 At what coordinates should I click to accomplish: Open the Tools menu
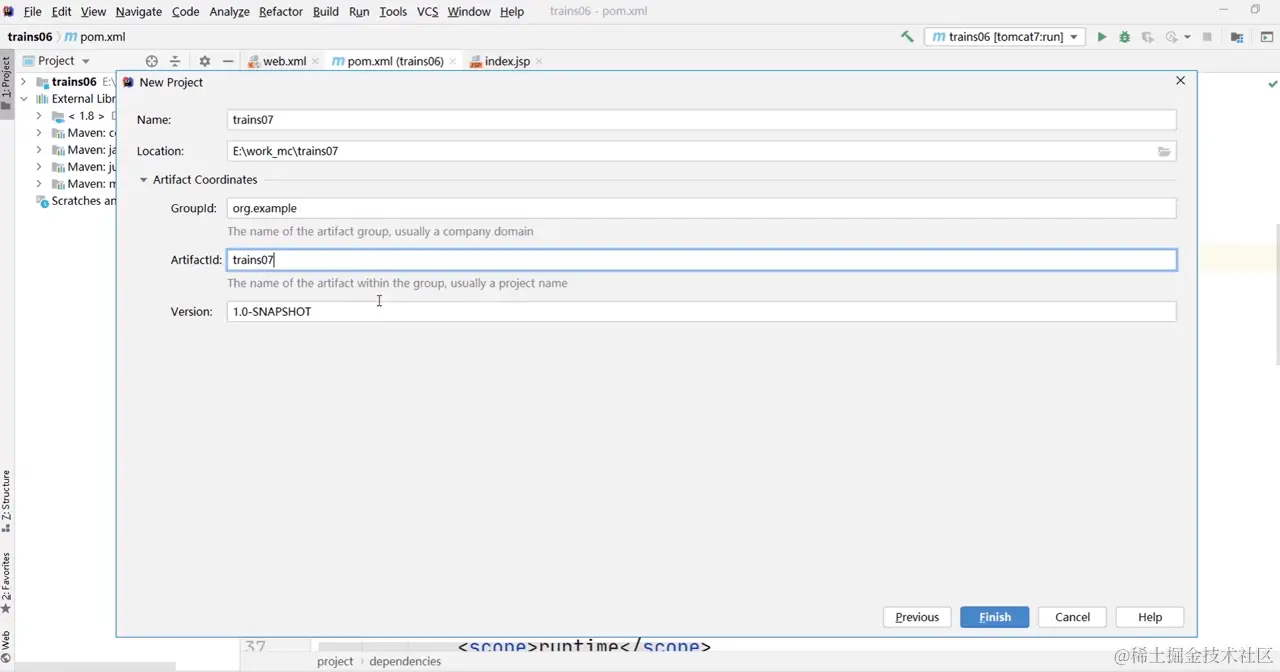393,11
